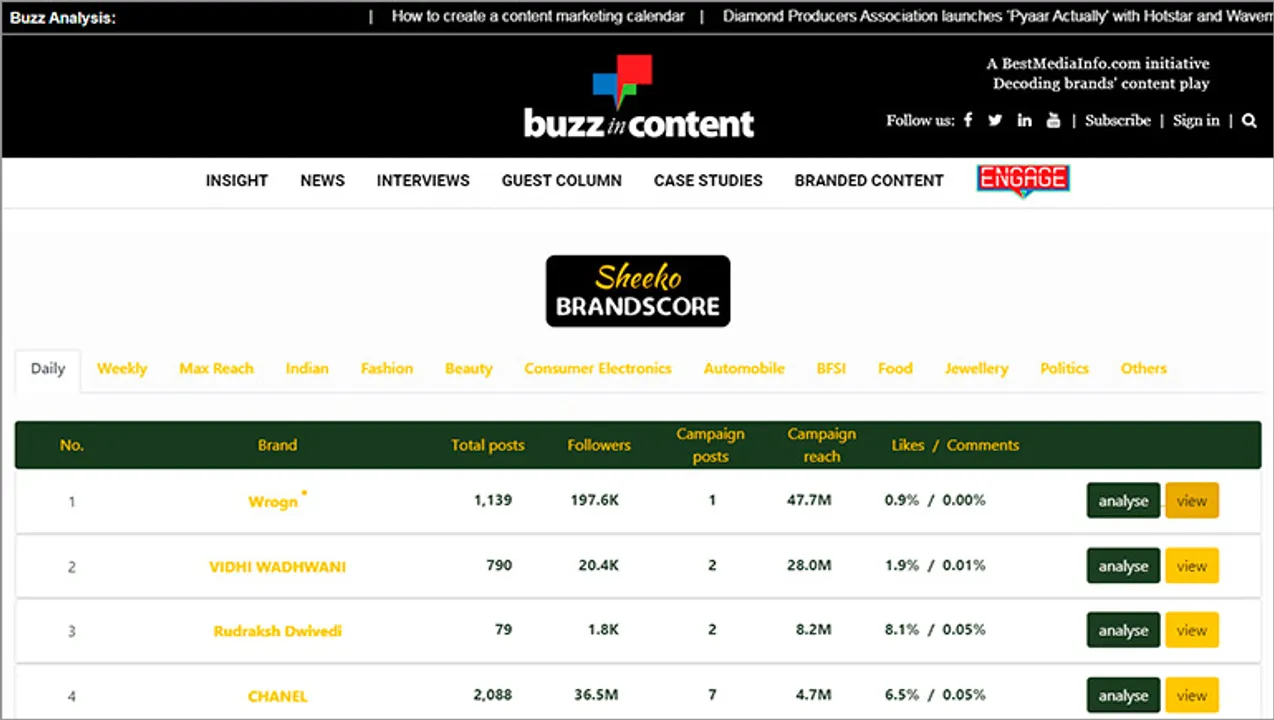Switch to the Politics tab
1274x720 pixels.
point(1064,369)
